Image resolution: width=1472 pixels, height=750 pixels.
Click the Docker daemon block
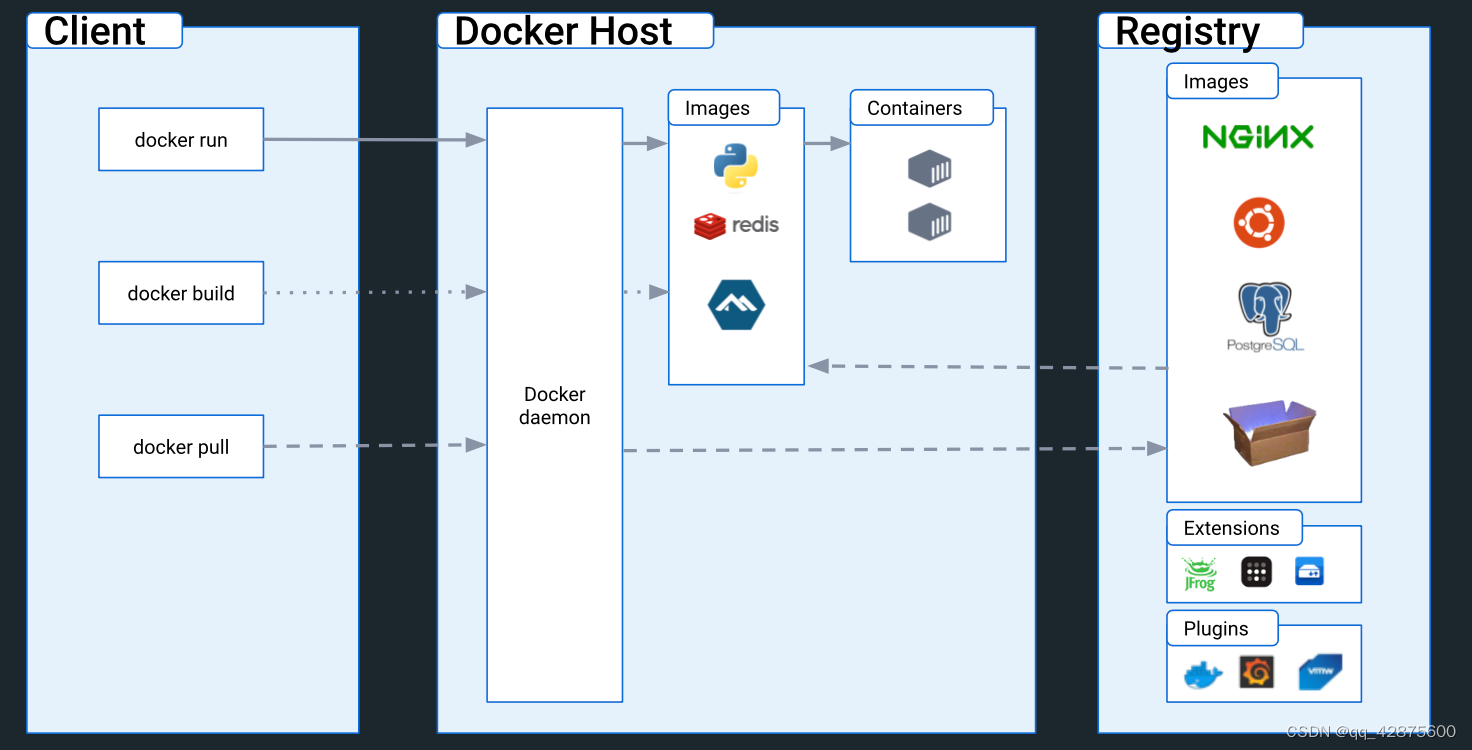pos(555,405)
